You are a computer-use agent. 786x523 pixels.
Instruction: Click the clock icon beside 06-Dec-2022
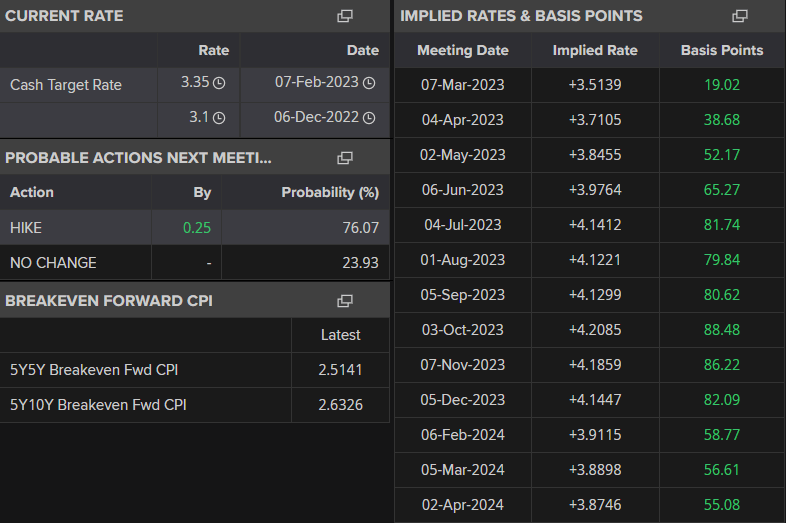(x=369, y=118)
